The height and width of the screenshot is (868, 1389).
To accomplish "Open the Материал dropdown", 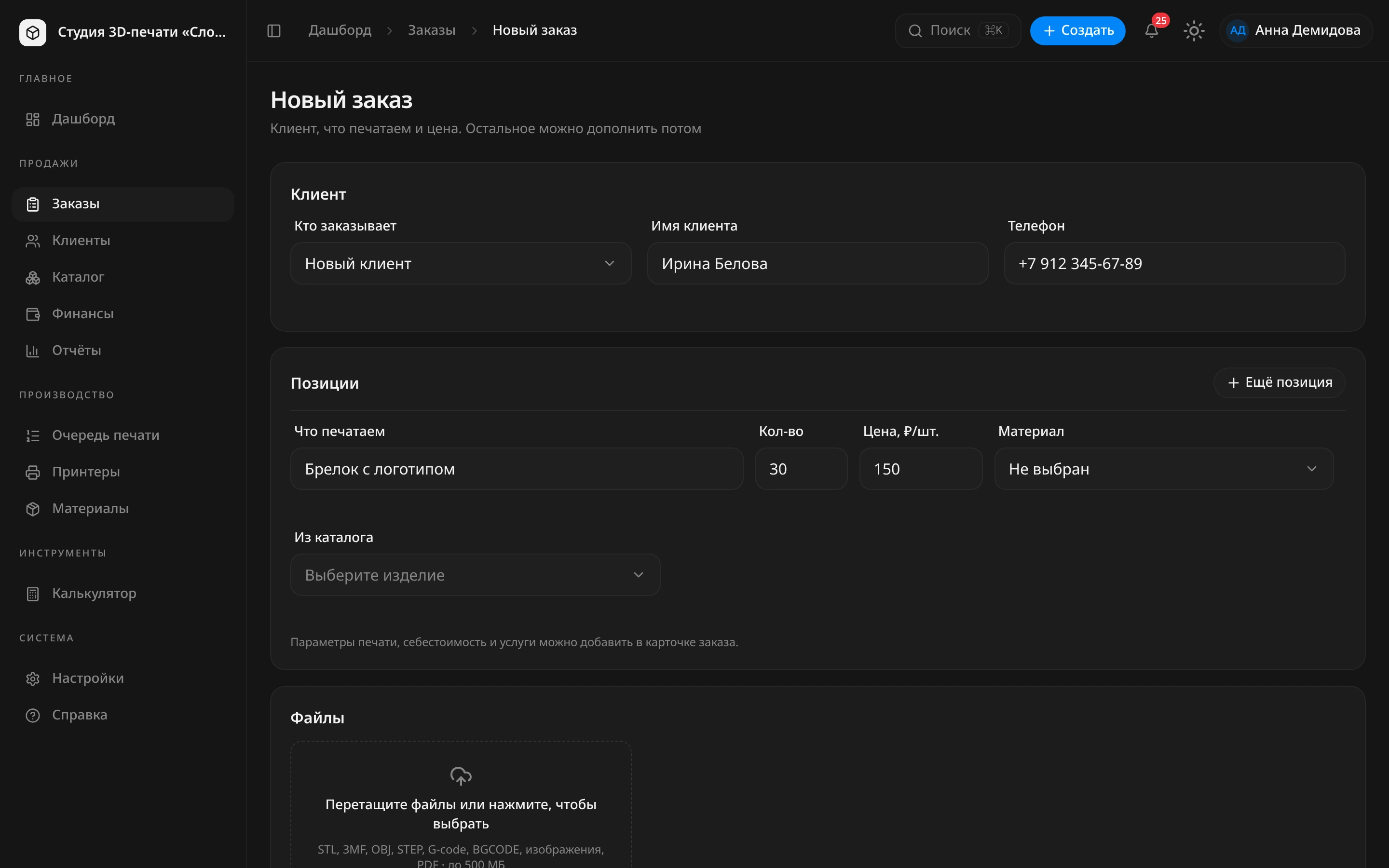I will click(1164, 469).
